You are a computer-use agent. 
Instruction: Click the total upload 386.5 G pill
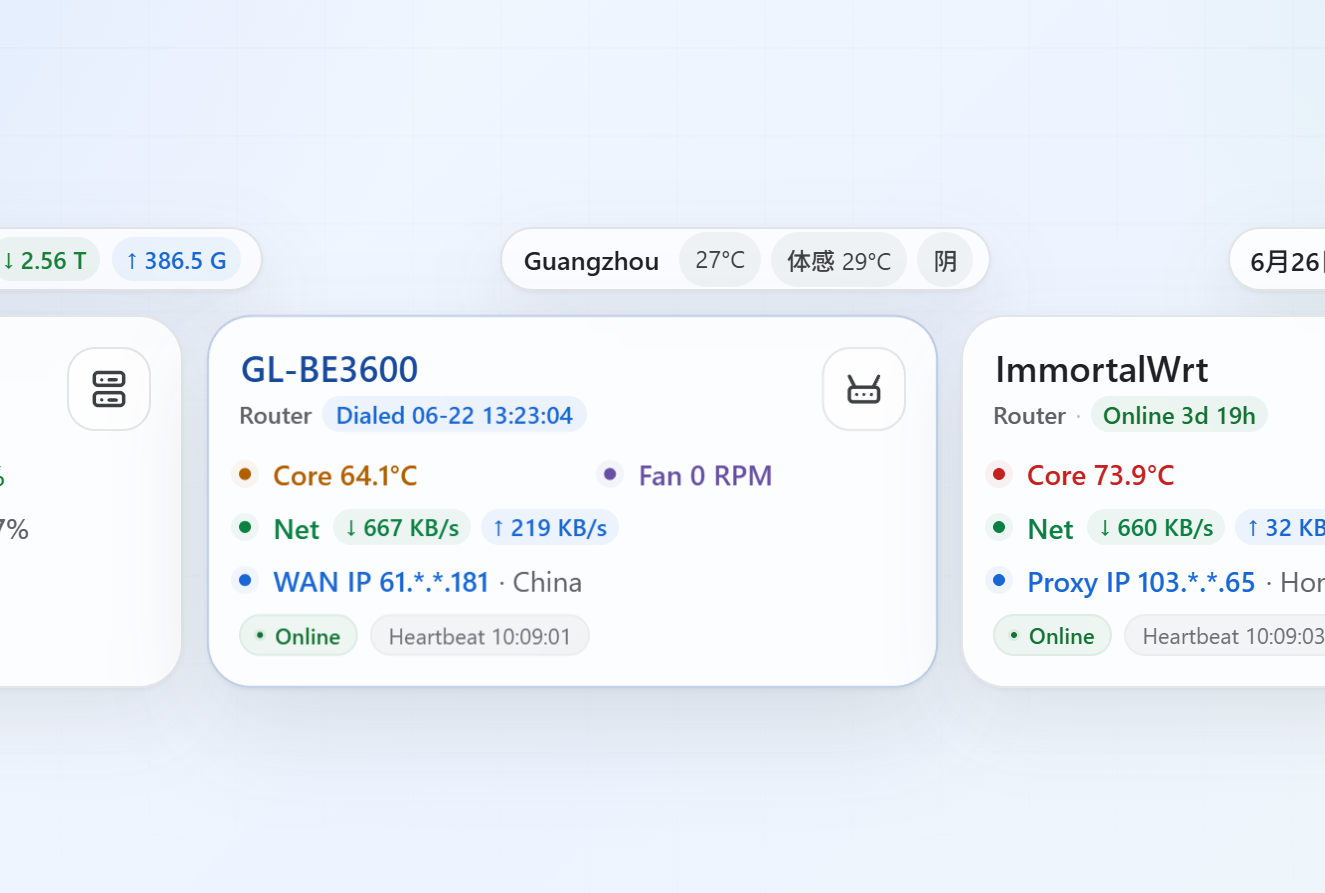[177, 261]
